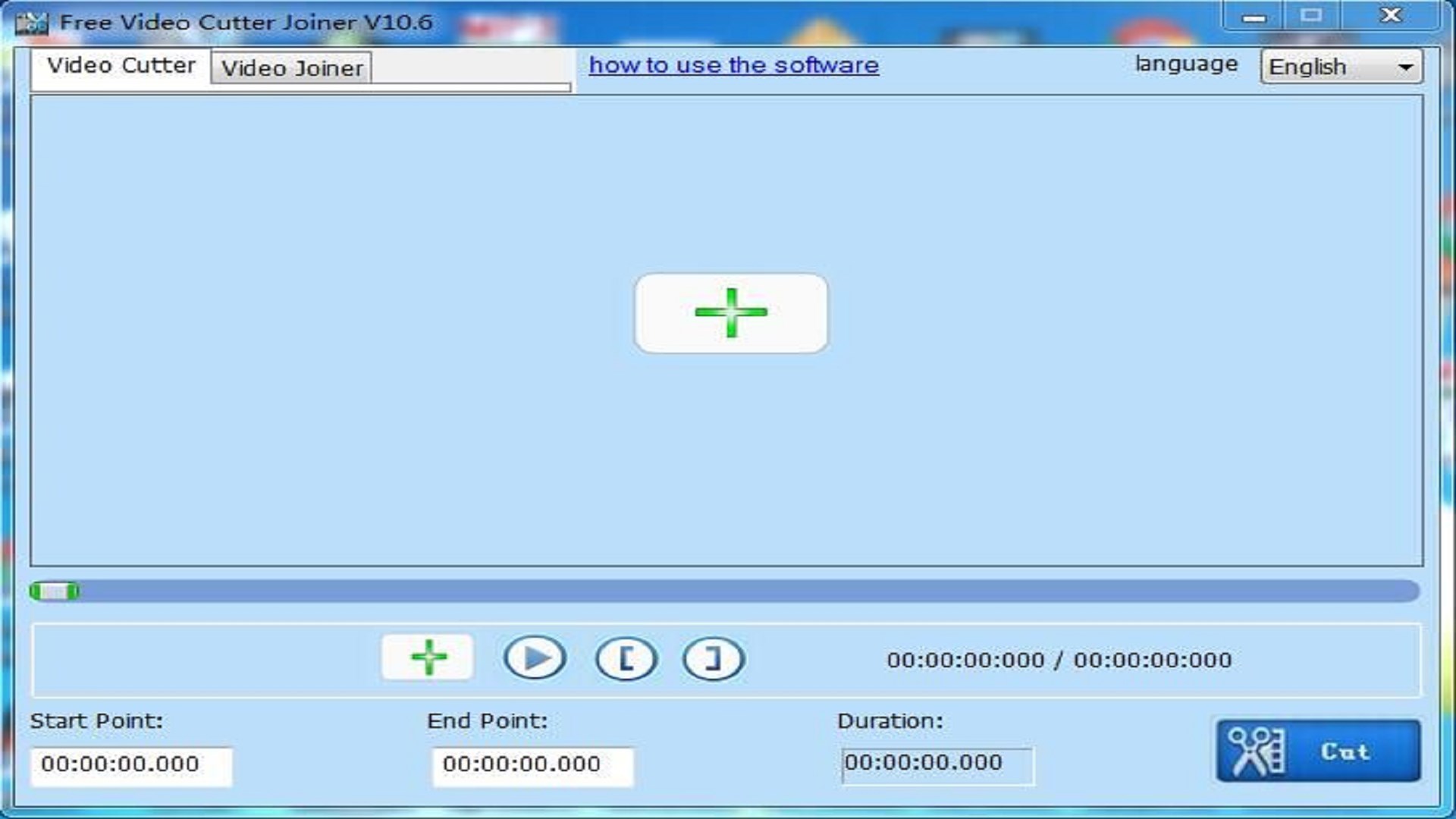The image size is (1456, 819).
Task: Expand the English language dropdown
Action: click(x=1339, y=67)
